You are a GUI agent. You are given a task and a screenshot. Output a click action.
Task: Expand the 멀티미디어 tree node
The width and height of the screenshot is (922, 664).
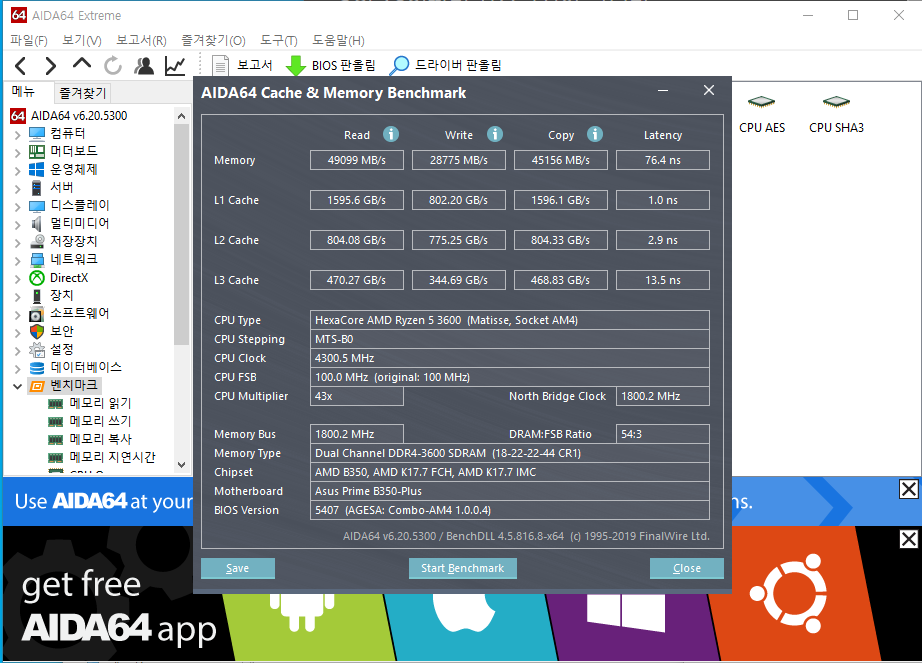click(x=18, y=225)
